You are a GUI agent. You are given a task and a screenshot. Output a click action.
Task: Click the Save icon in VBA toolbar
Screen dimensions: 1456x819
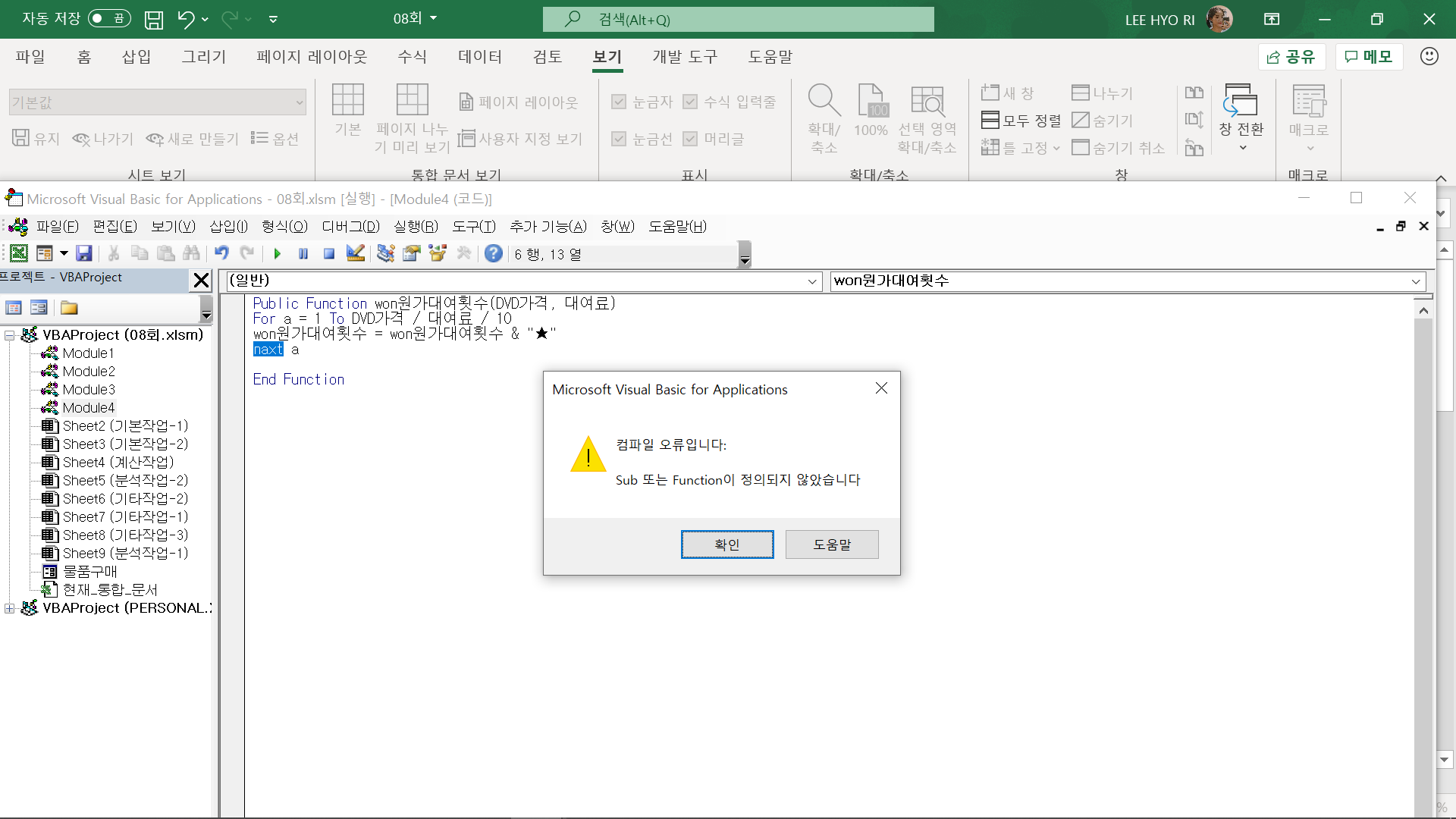pyautogui.click(x=84, y=253)
